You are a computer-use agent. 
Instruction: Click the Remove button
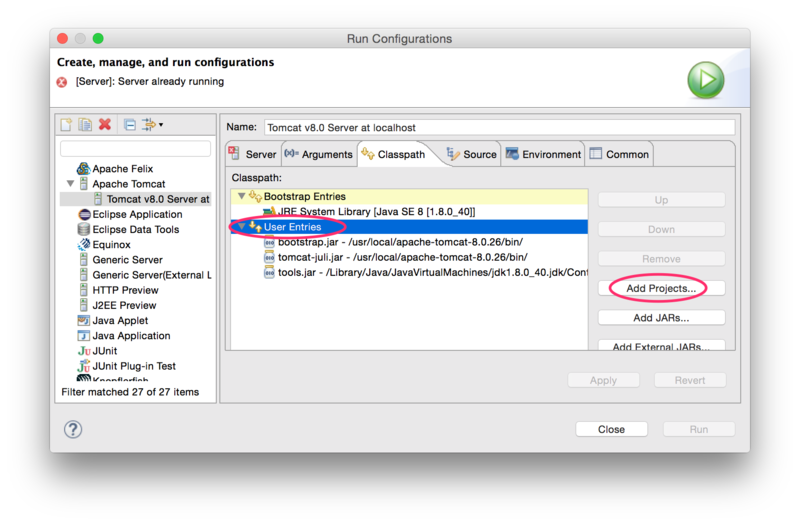[661, 259]
